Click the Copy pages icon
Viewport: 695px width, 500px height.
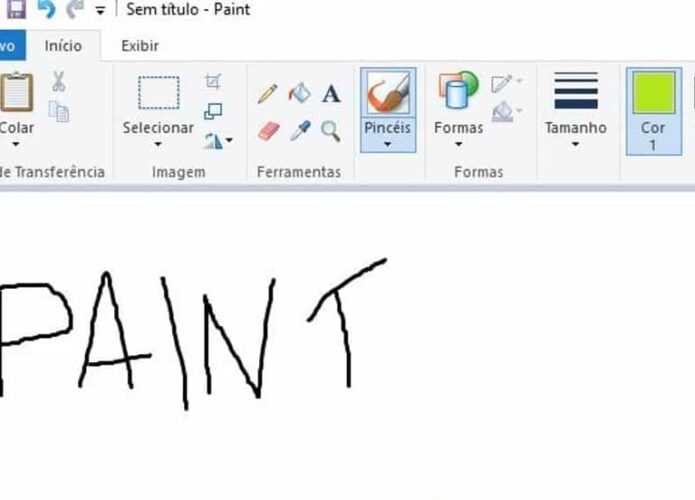click(59, 111)
